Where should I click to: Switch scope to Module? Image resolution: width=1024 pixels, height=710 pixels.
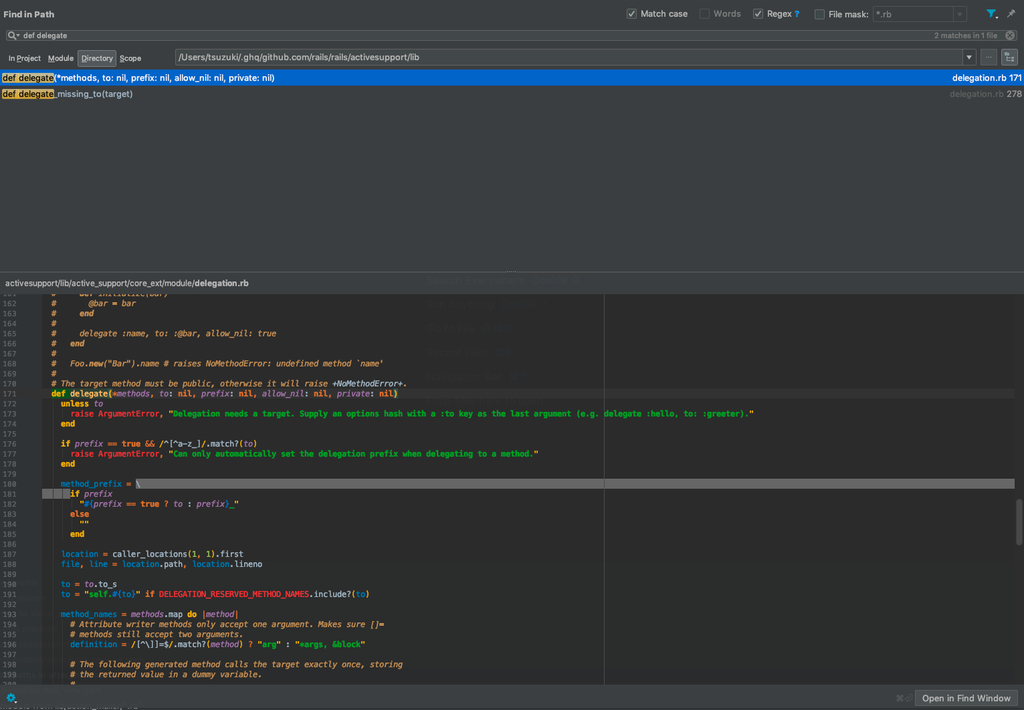coord(62,58)
